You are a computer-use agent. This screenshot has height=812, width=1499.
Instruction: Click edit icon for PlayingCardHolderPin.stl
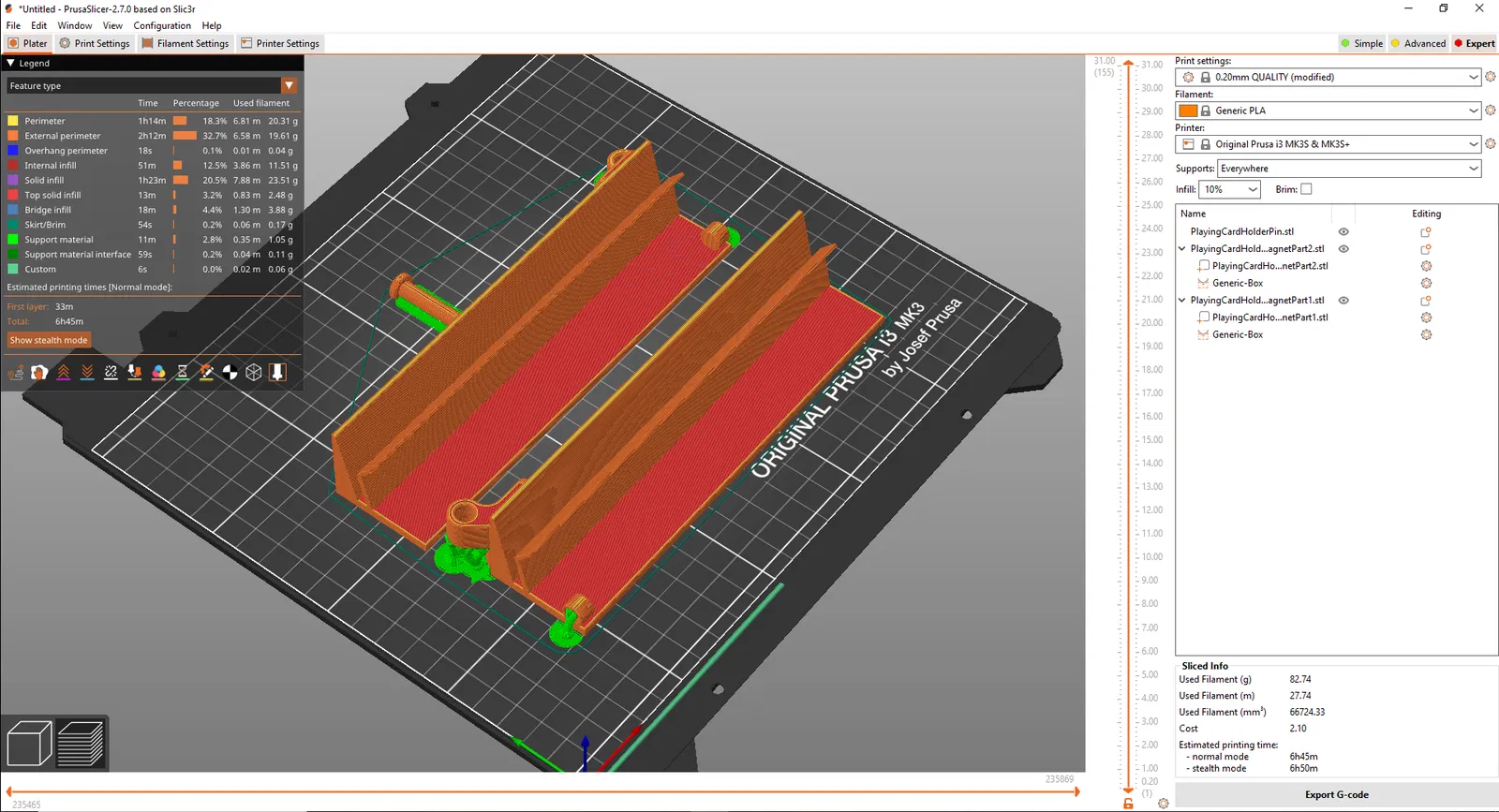pyautogui.click(x=1426, y=232)
